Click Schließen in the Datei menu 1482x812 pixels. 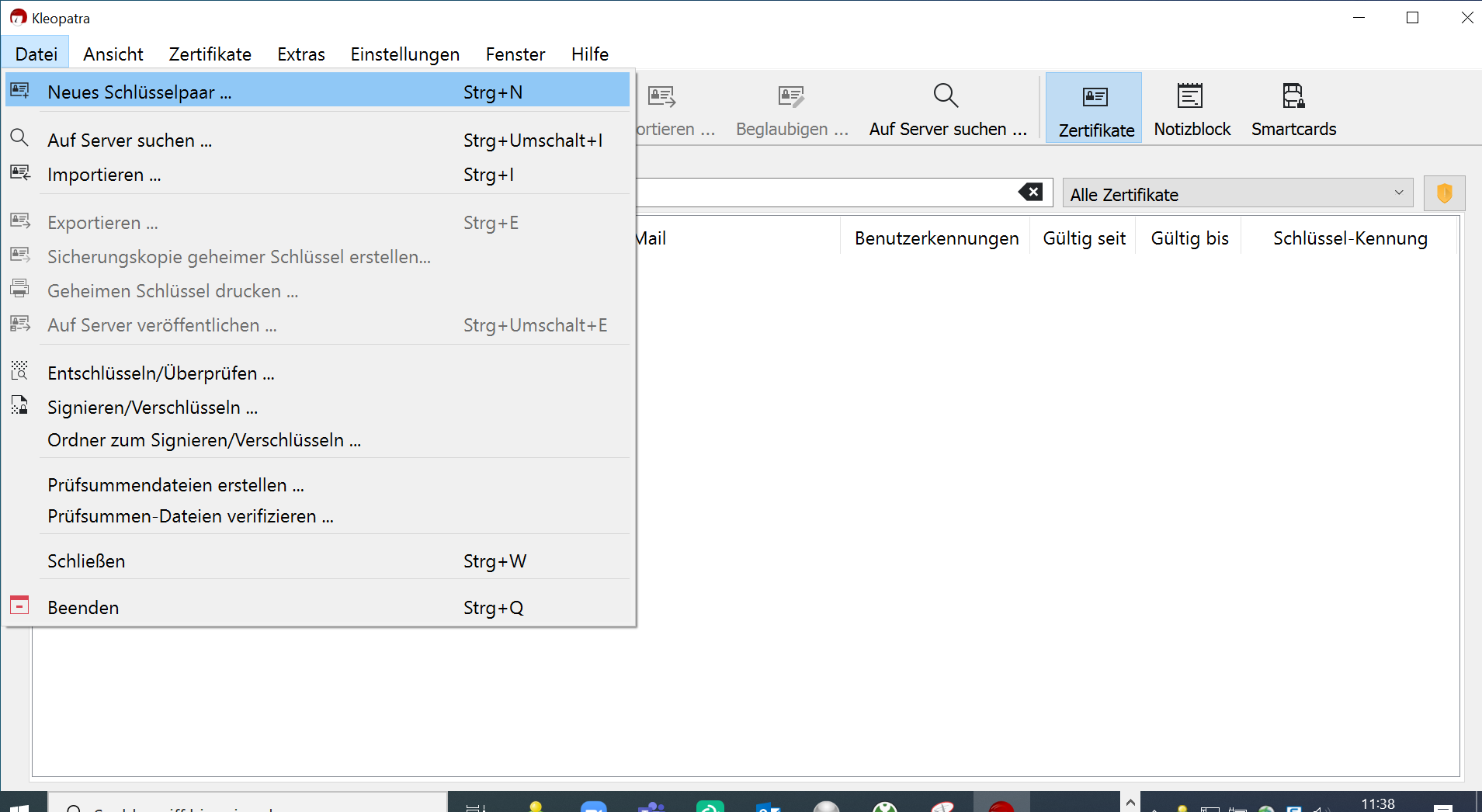[x=86, y=561]
